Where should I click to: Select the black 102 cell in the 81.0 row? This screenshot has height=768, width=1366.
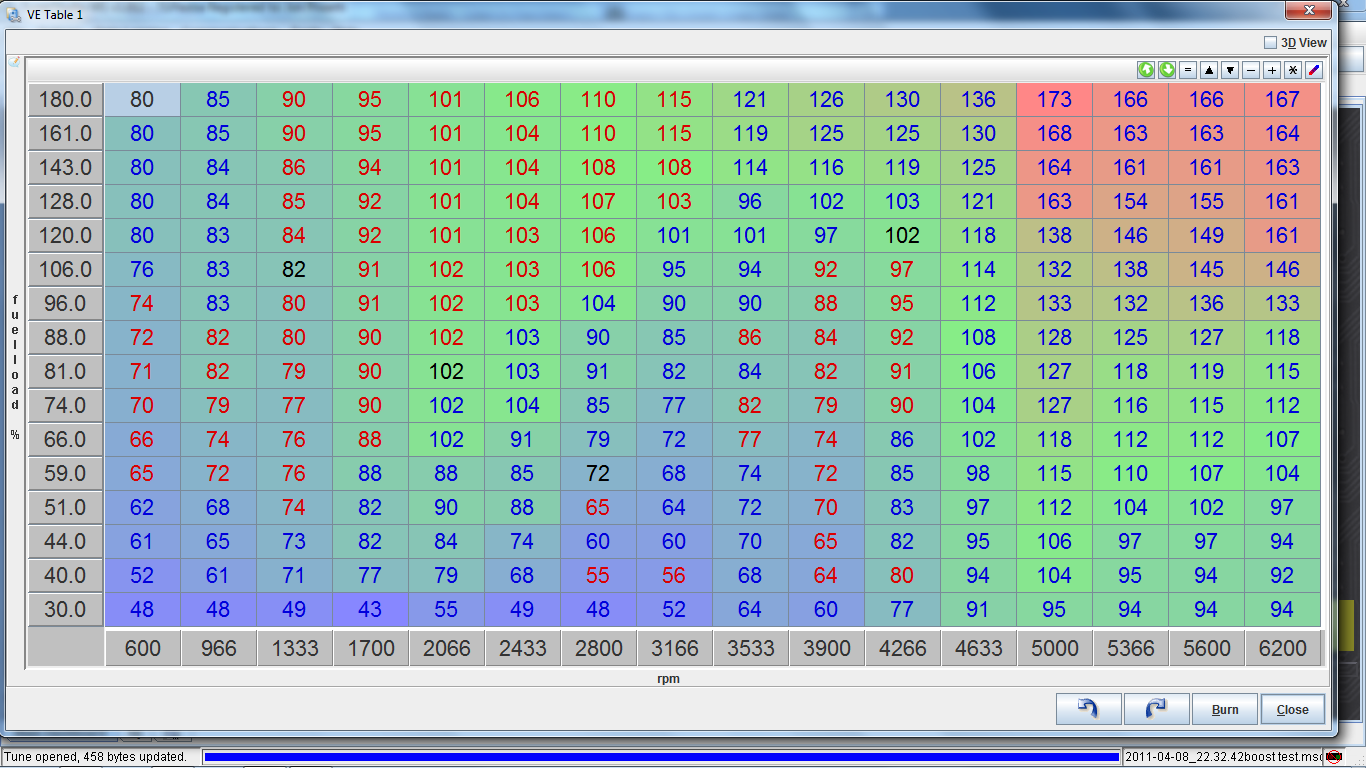pos(447,371)
